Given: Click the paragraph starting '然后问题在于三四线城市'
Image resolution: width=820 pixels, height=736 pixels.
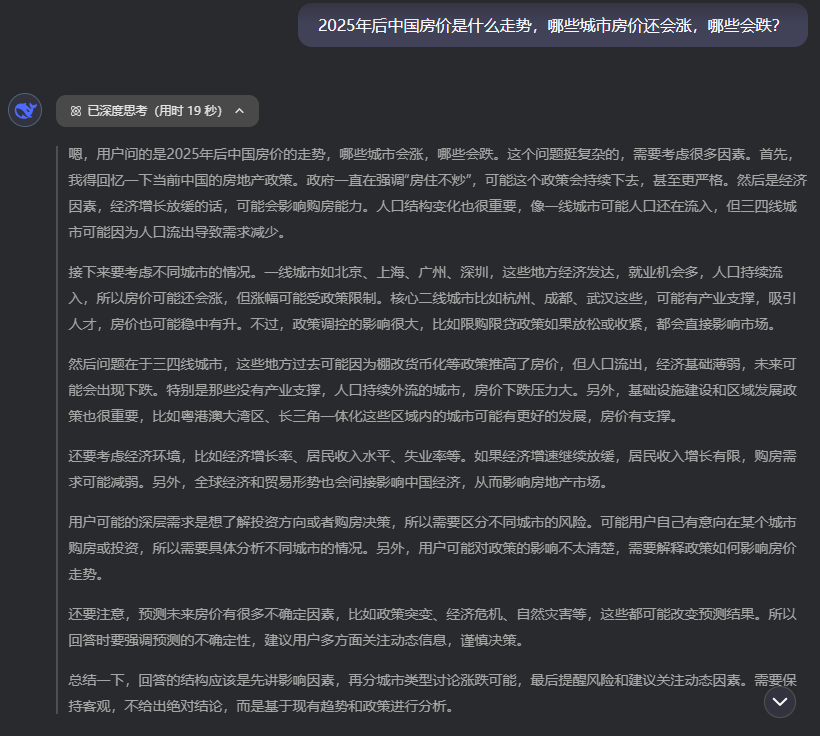Looking at the screenshot, I should click(x=433, y=390).
